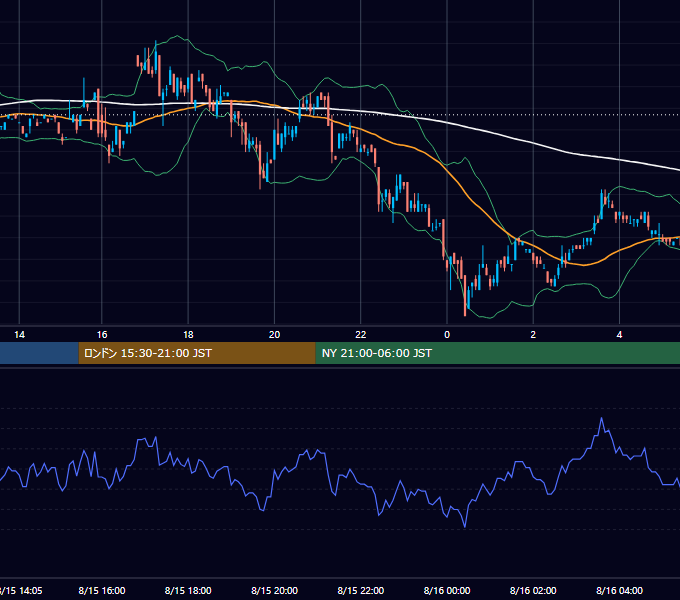Click the lowest candlestick wick after midnight

465,295
